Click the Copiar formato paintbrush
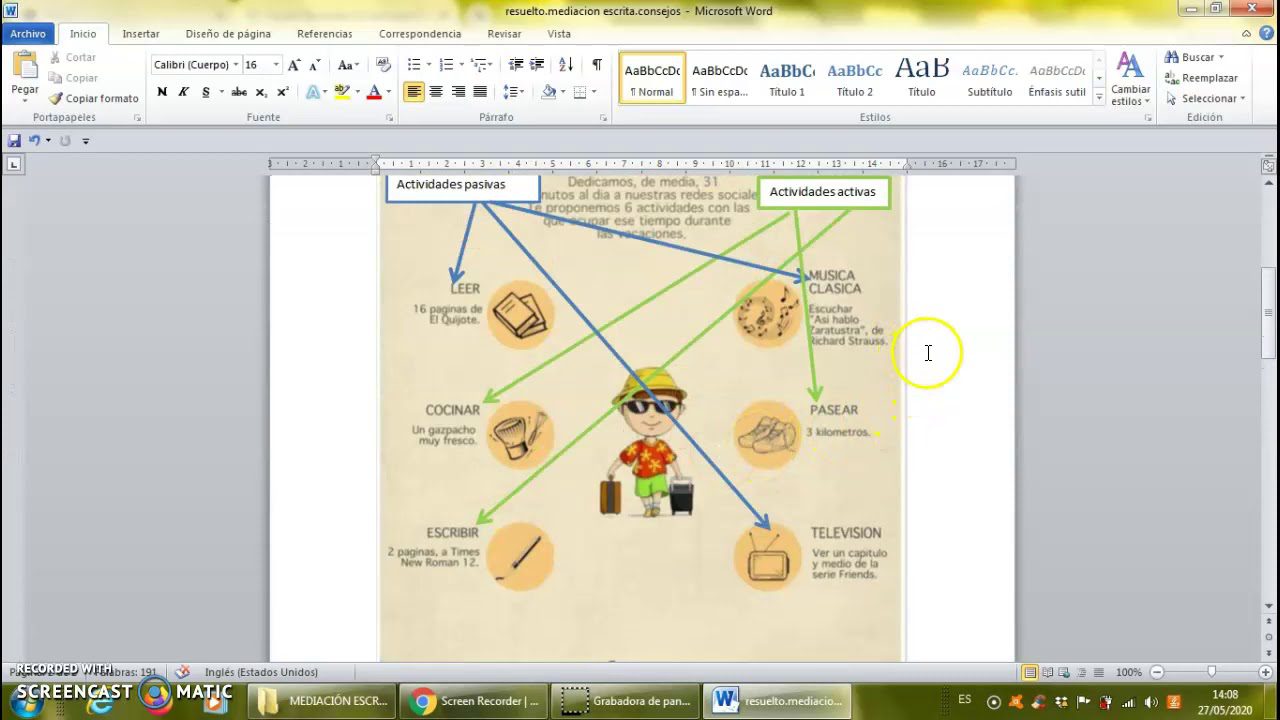 94,98
